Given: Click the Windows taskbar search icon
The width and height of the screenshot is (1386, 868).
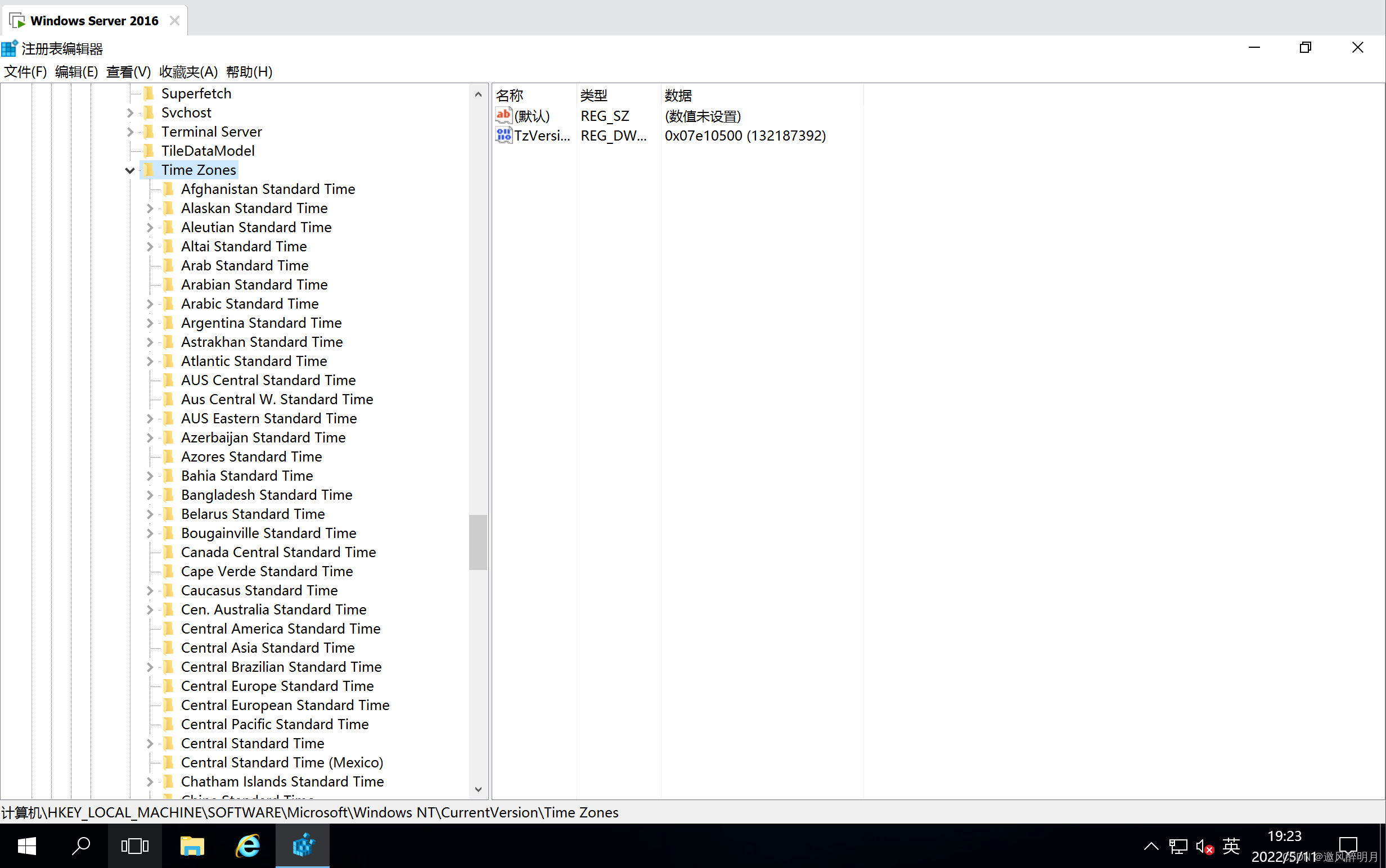Looking at the screenshot, I should click(82, 846).
